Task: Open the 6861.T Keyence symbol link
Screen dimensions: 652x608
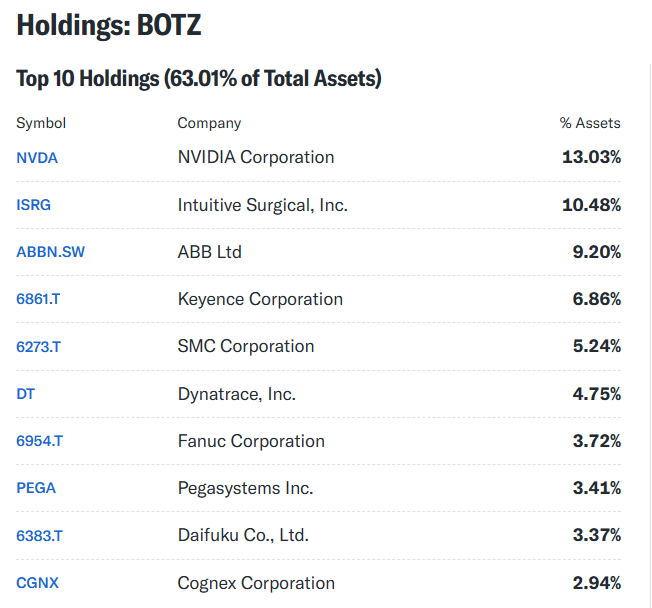Action: tap(38, 299)
